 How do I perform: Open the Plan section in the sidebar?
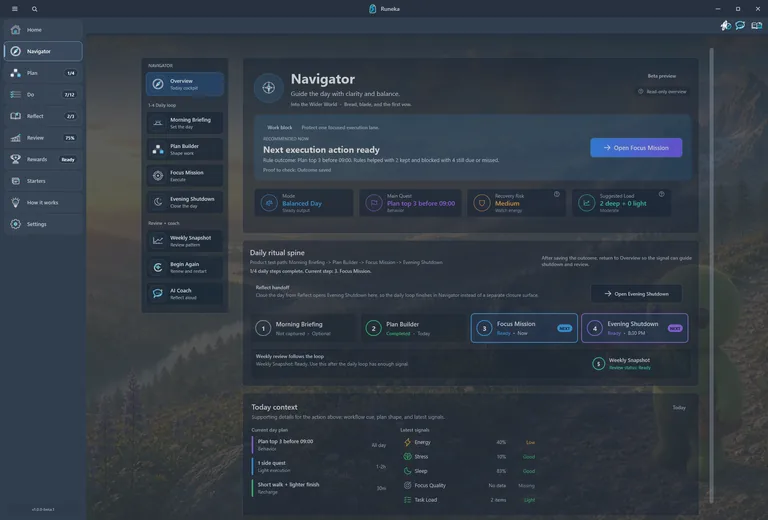[43, 73]
